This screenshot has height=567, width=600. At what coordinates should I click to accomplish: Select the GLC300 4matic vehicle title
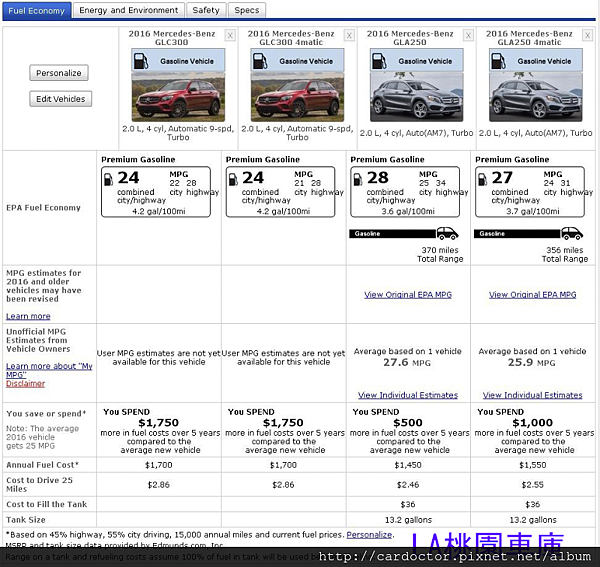click(x=291, y=38)
